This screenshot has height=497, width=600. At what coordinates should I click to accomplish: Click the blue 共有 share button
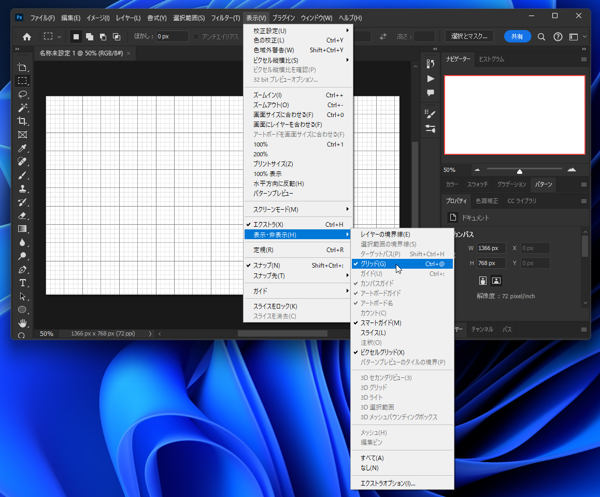pos(517,36)
